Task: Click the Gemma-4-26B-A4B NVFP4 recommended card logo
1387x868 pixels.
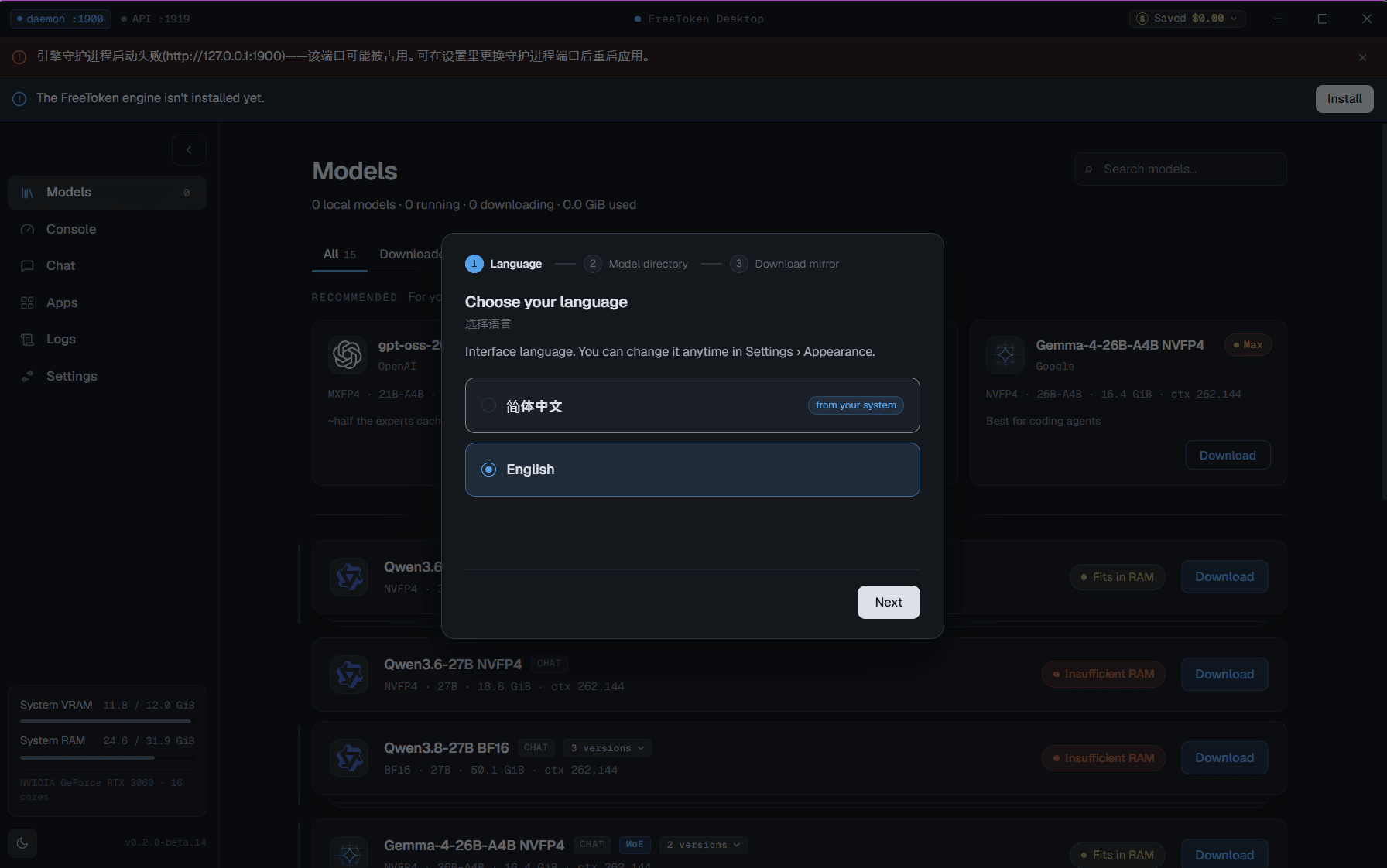Action: (x=1005, y=355)
